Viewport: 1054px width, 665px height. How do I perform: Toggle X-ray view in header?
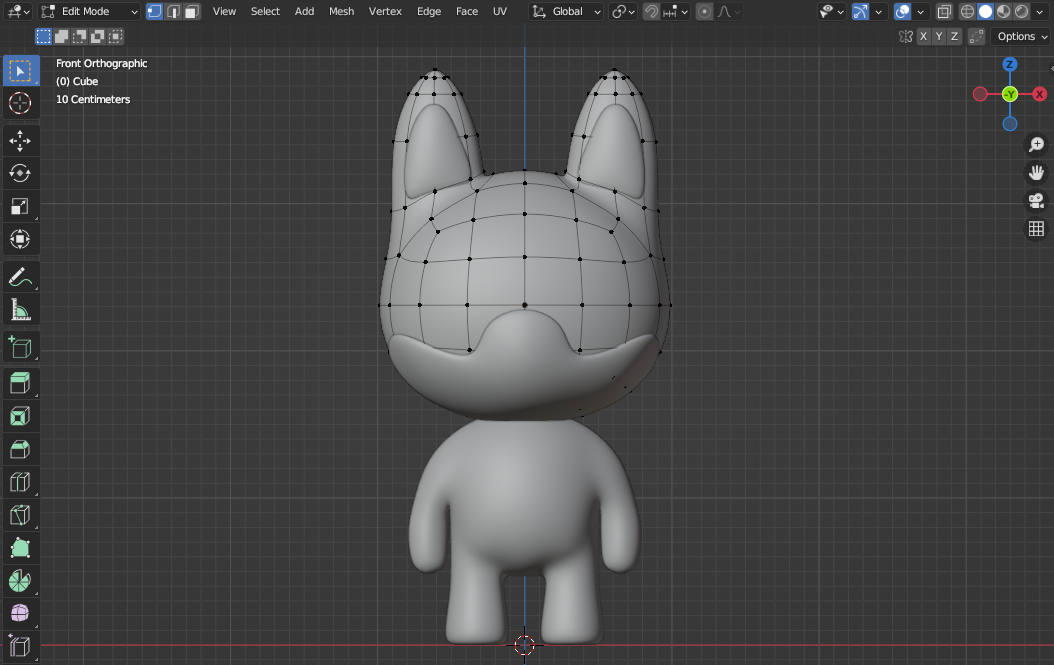point(944,12)
